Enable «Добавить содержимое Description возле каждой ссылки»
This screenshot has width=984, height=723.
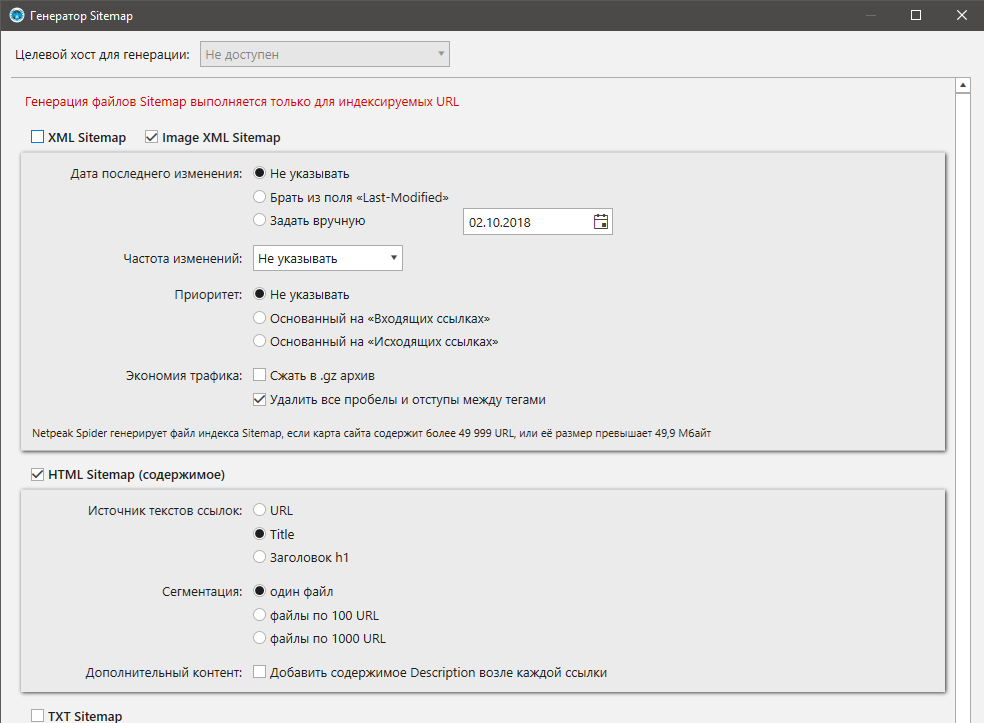coord(259,672)
